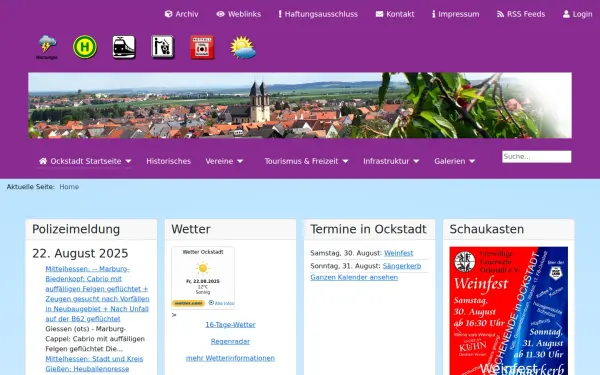Click the Ockstadt panorama banner image

click(300, 105)
